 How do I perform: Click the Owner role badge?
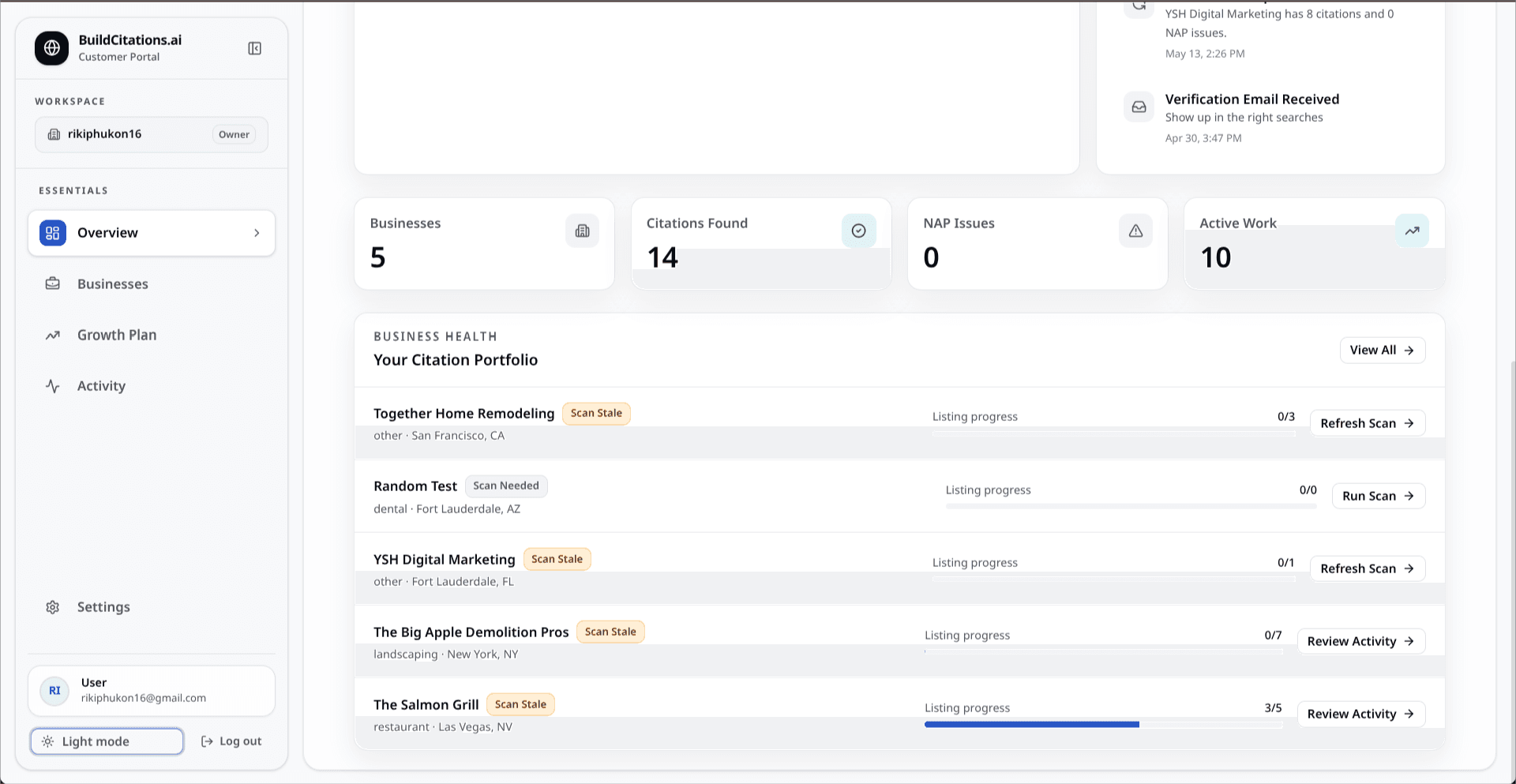(234, 135)
